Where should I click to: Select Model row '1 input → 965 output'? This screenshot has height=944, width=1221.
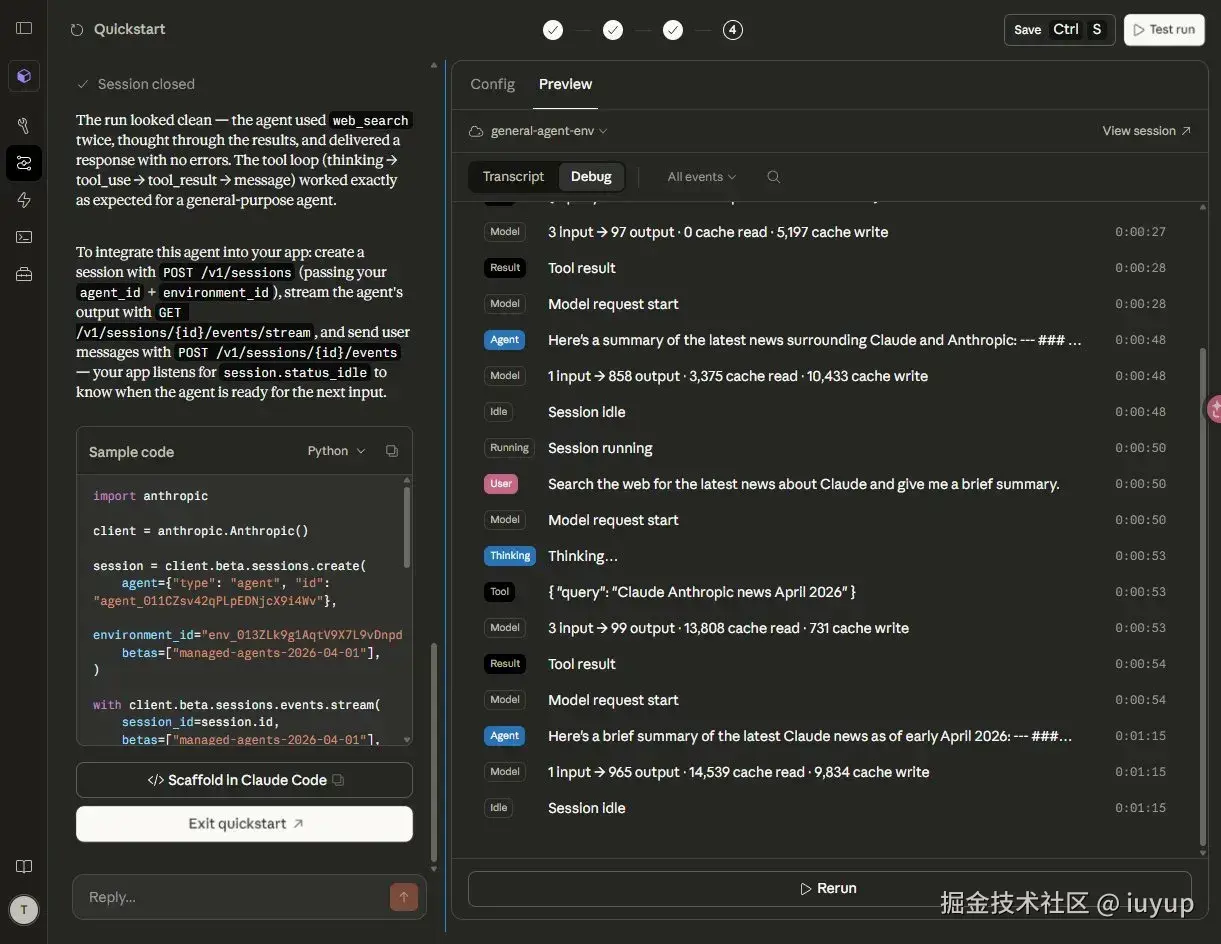tap(825, 772)
